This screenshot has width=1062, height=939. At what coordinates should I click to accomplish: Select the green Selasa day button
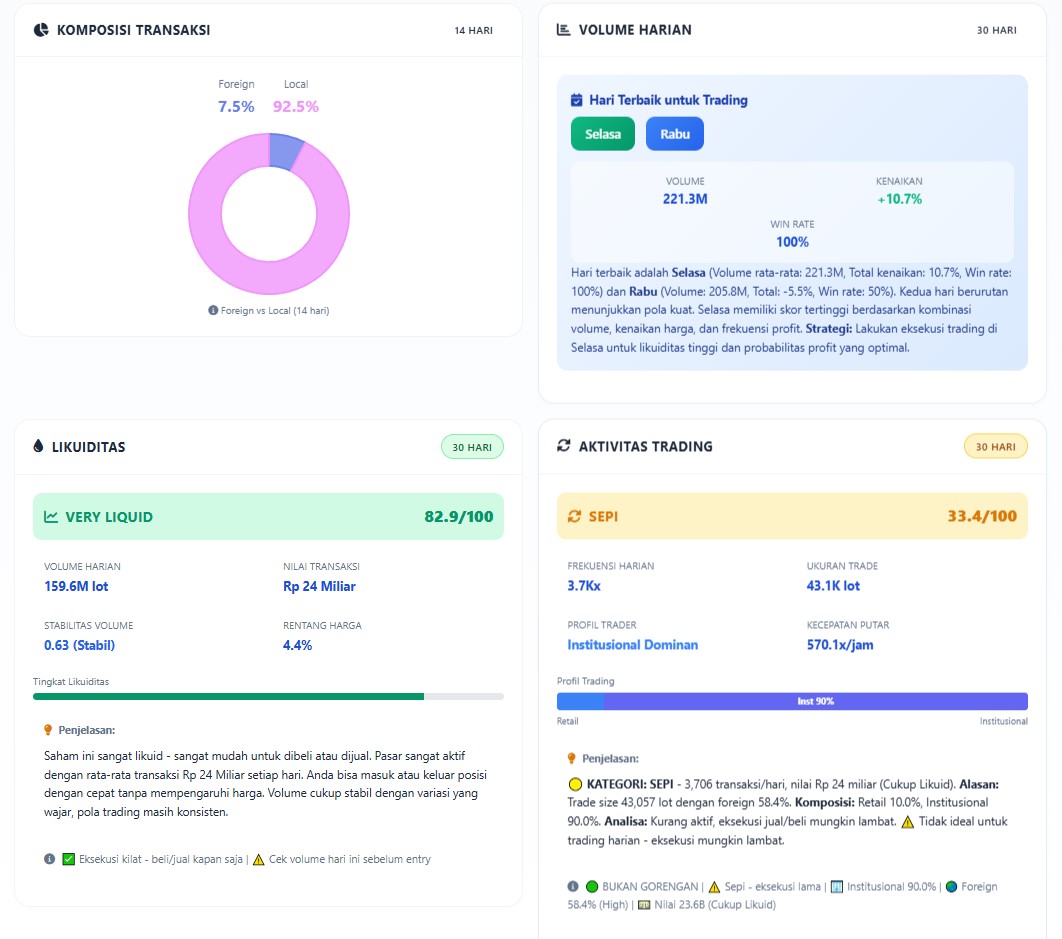[x=602, y=134]
